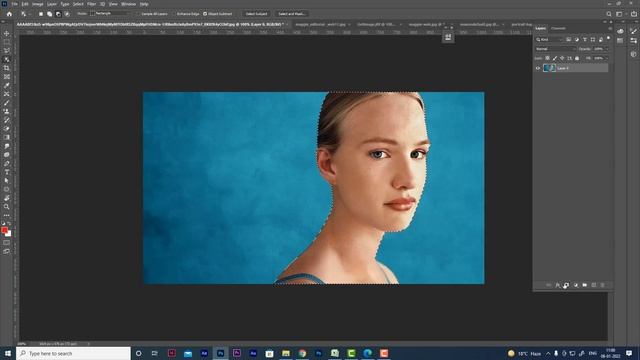Open the Edit Toolbar three-dots icon
640x360 pixels.
click(7, 215)
